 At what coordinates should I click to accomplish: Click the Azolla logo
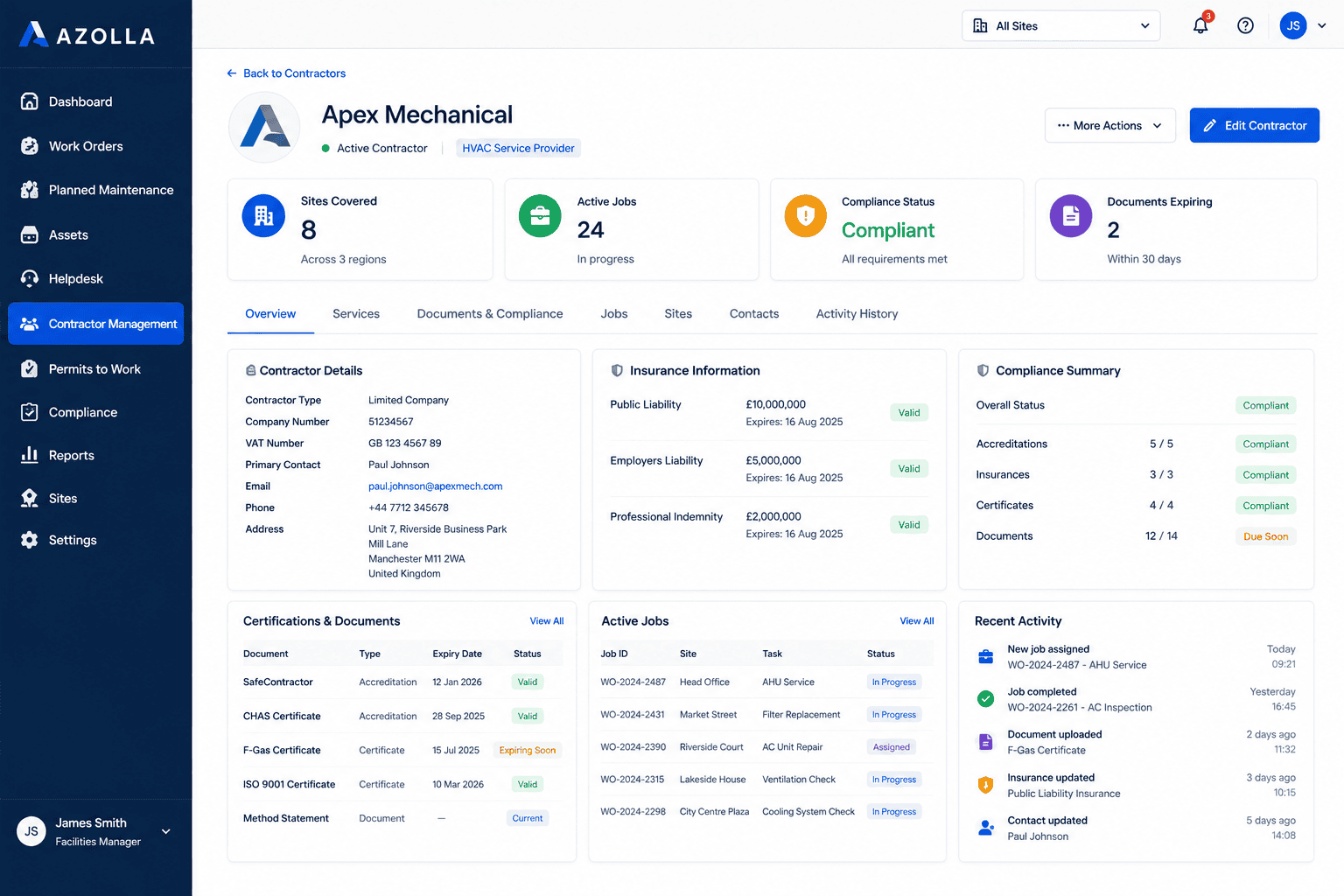pos(87,35)
